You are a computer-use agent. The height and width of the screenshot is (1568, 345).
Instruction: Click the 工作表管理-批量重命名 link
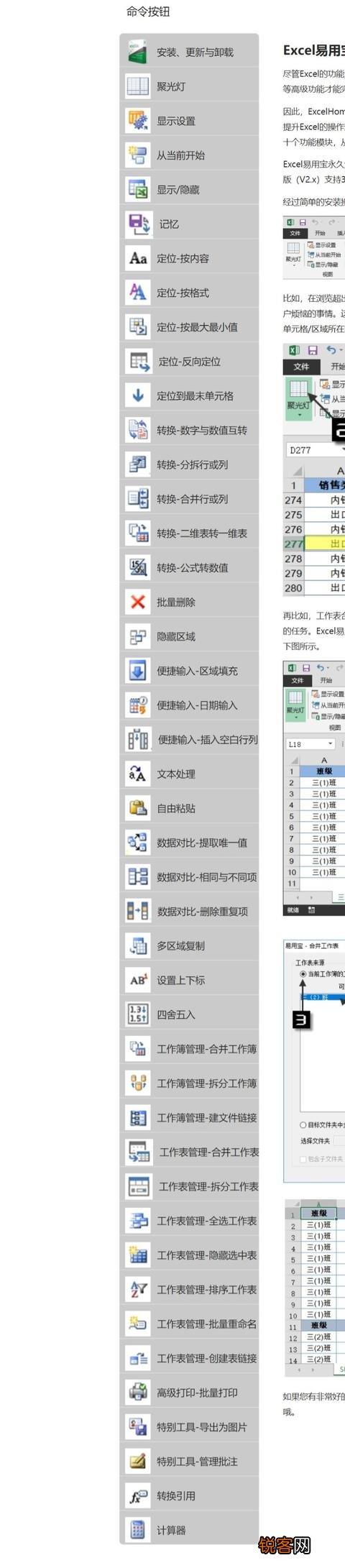[207, 1324]
